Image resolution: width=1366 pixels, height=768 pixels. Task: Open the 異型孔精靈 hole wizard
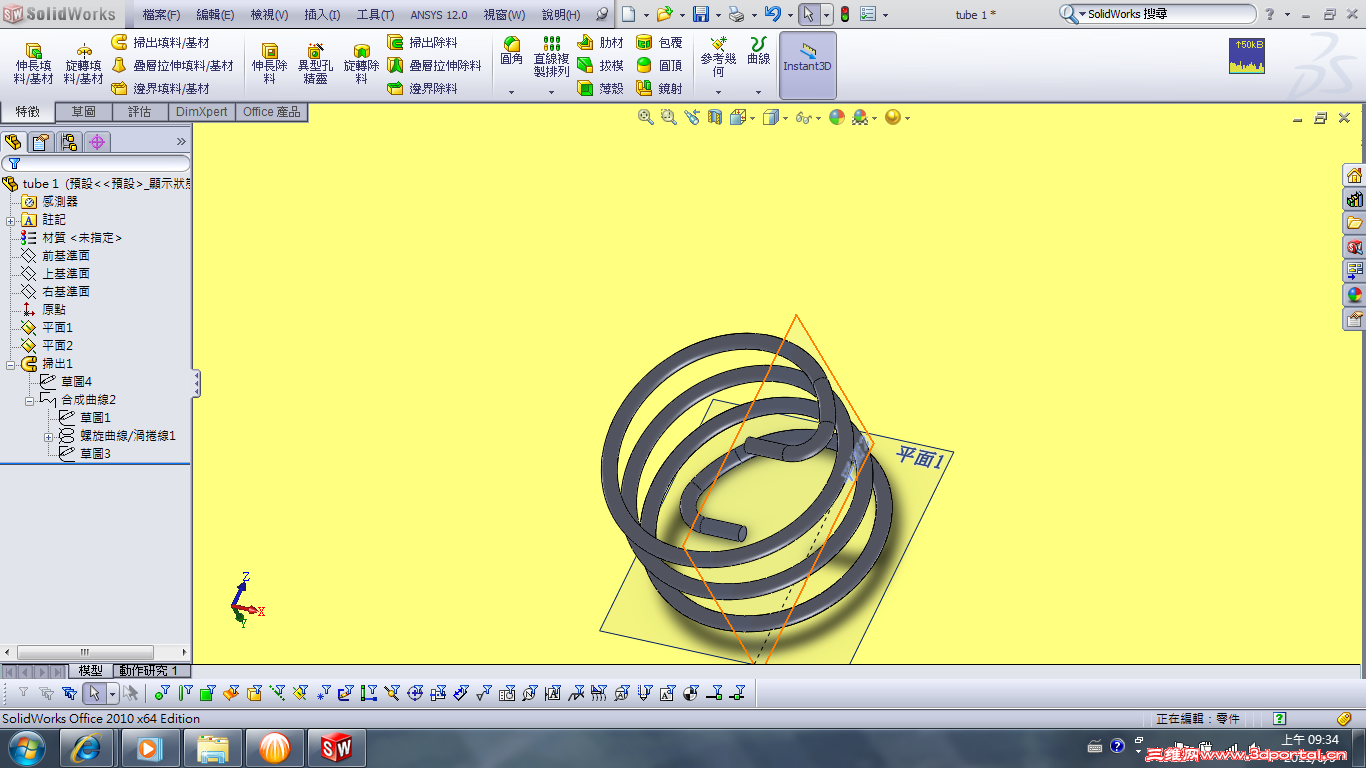pyautogui.click(x=315, y=64)
